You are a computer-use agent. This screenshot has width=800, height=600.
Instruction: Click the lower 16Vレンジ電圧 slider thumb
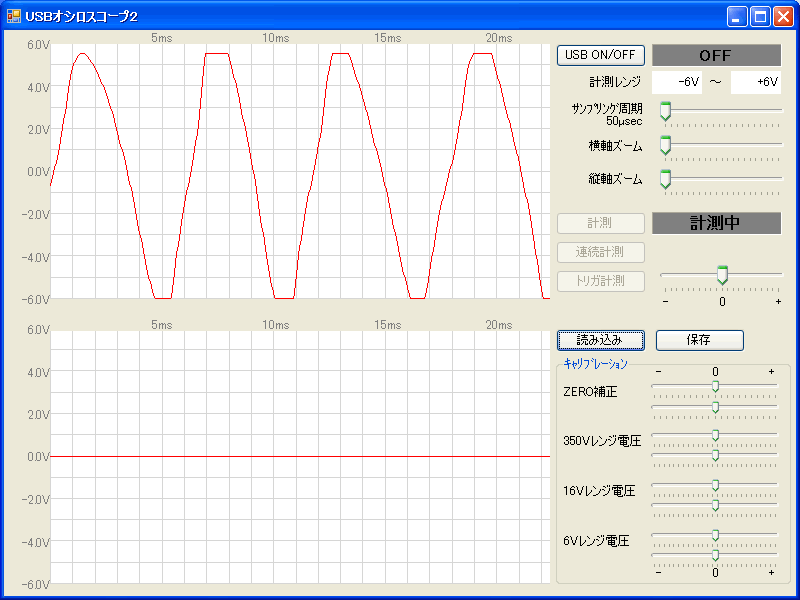point(715,505)
